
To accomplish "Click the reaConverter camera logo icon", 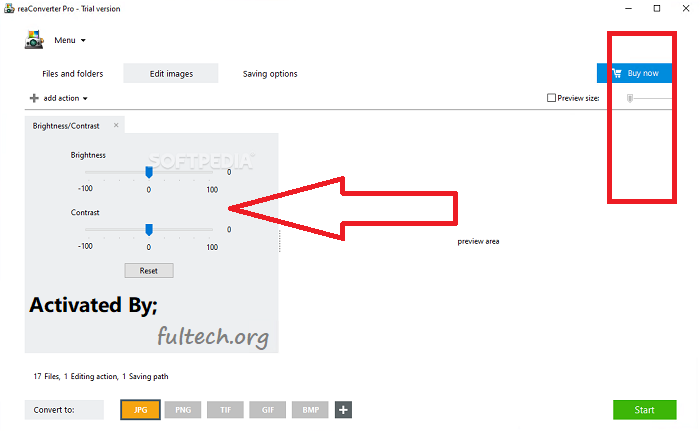I will point(34,39).
